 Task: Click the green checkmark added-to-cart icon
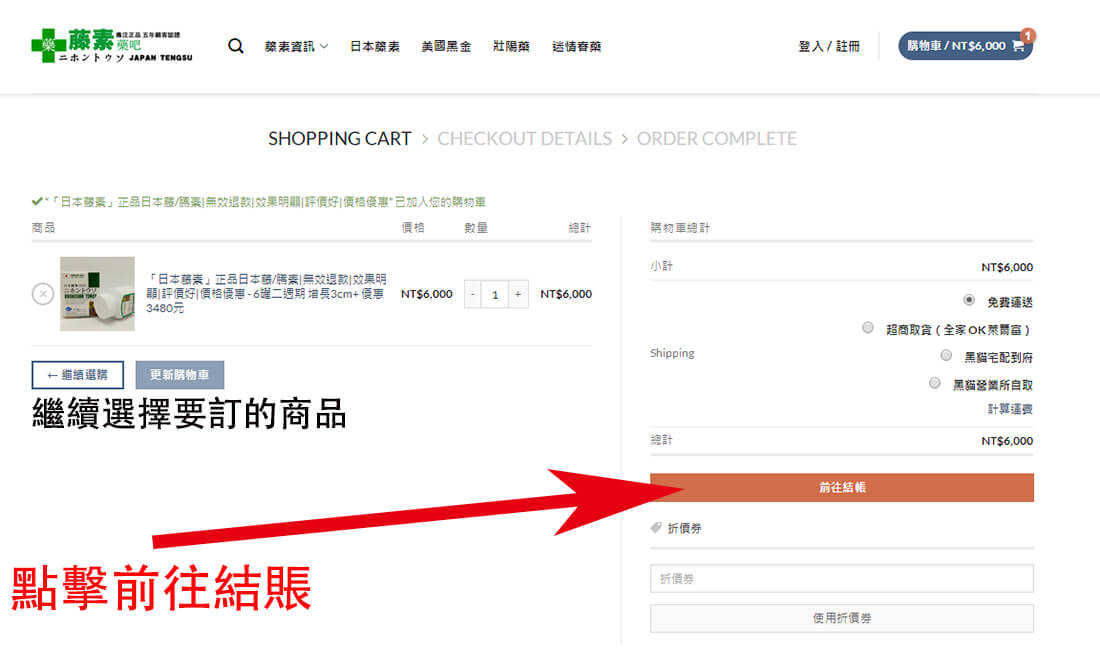point(36,202)
